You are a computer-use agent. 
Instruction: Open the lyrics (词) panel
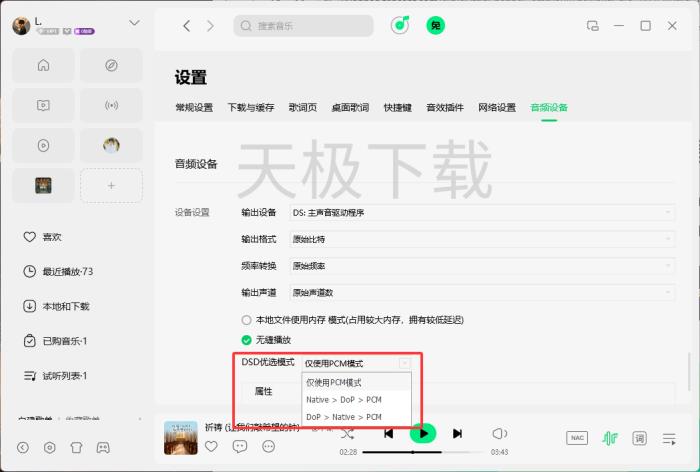[639, 438]
